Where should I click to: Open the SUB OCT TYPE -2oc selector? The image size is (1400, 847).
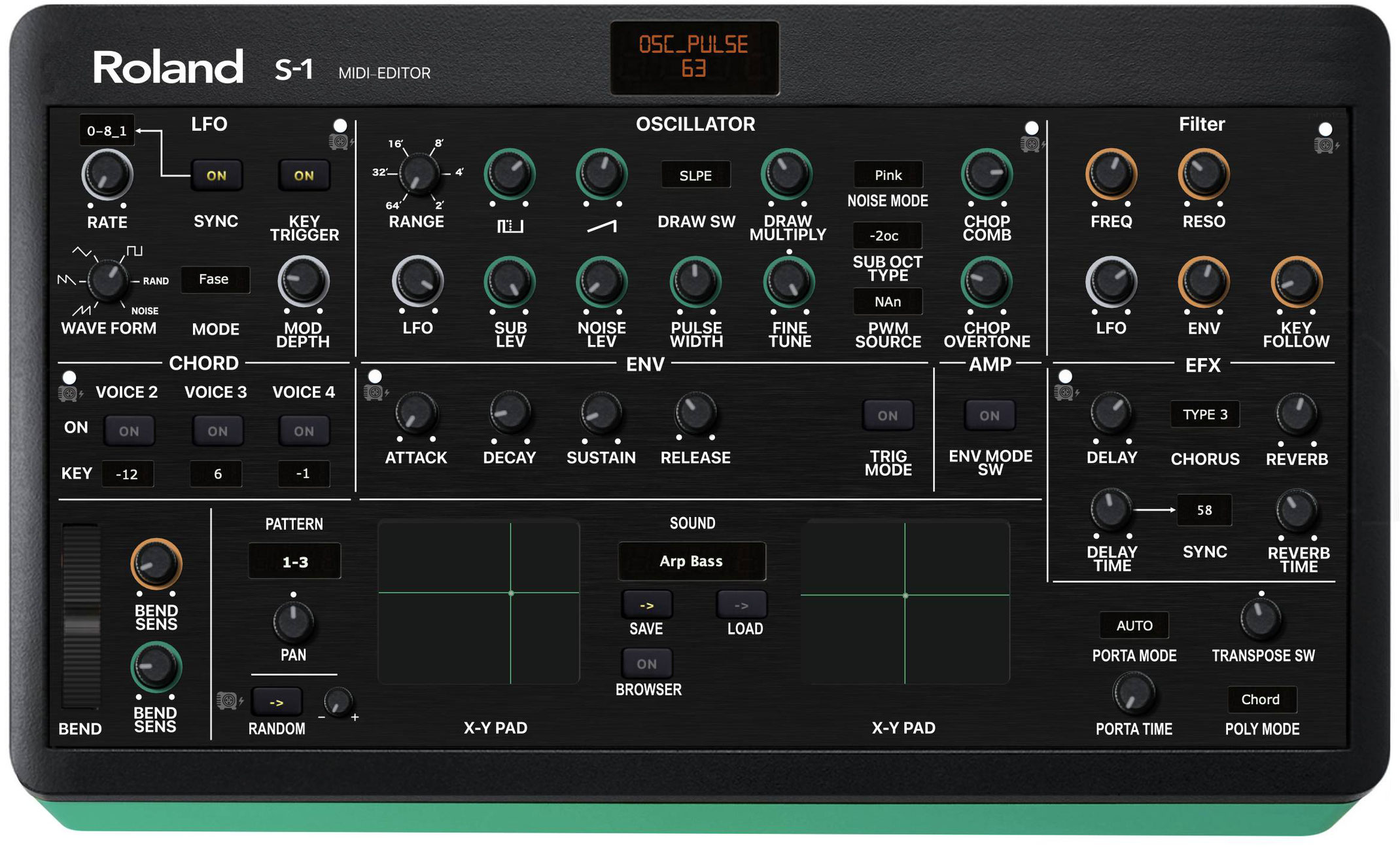tap(888, 236)
